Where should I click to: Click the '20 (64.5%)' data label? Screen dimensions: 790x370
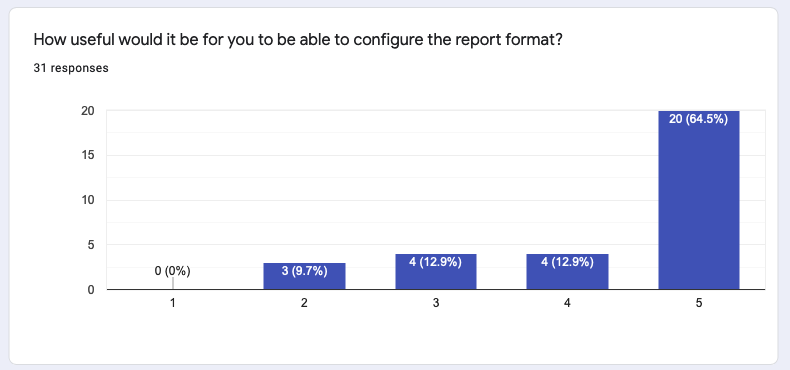click(x=698, y=119)
